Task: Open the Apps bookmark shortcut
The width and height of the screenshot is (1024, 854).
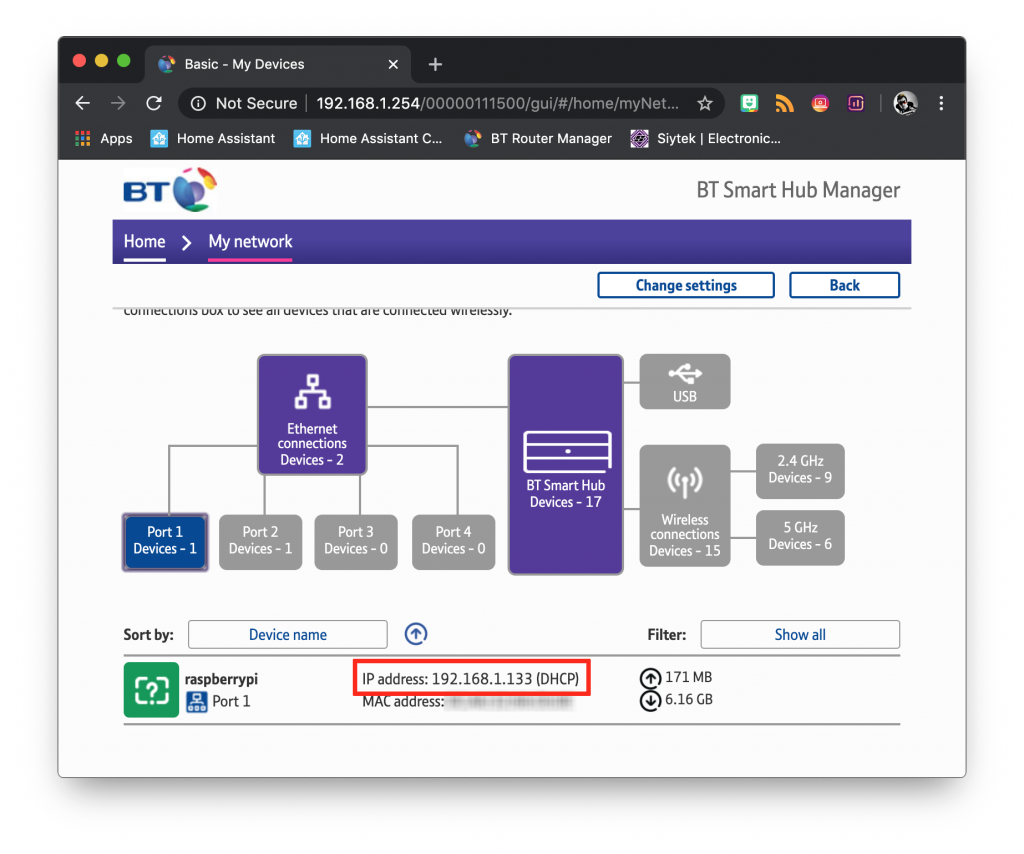Action: click(x=104, y=138)
